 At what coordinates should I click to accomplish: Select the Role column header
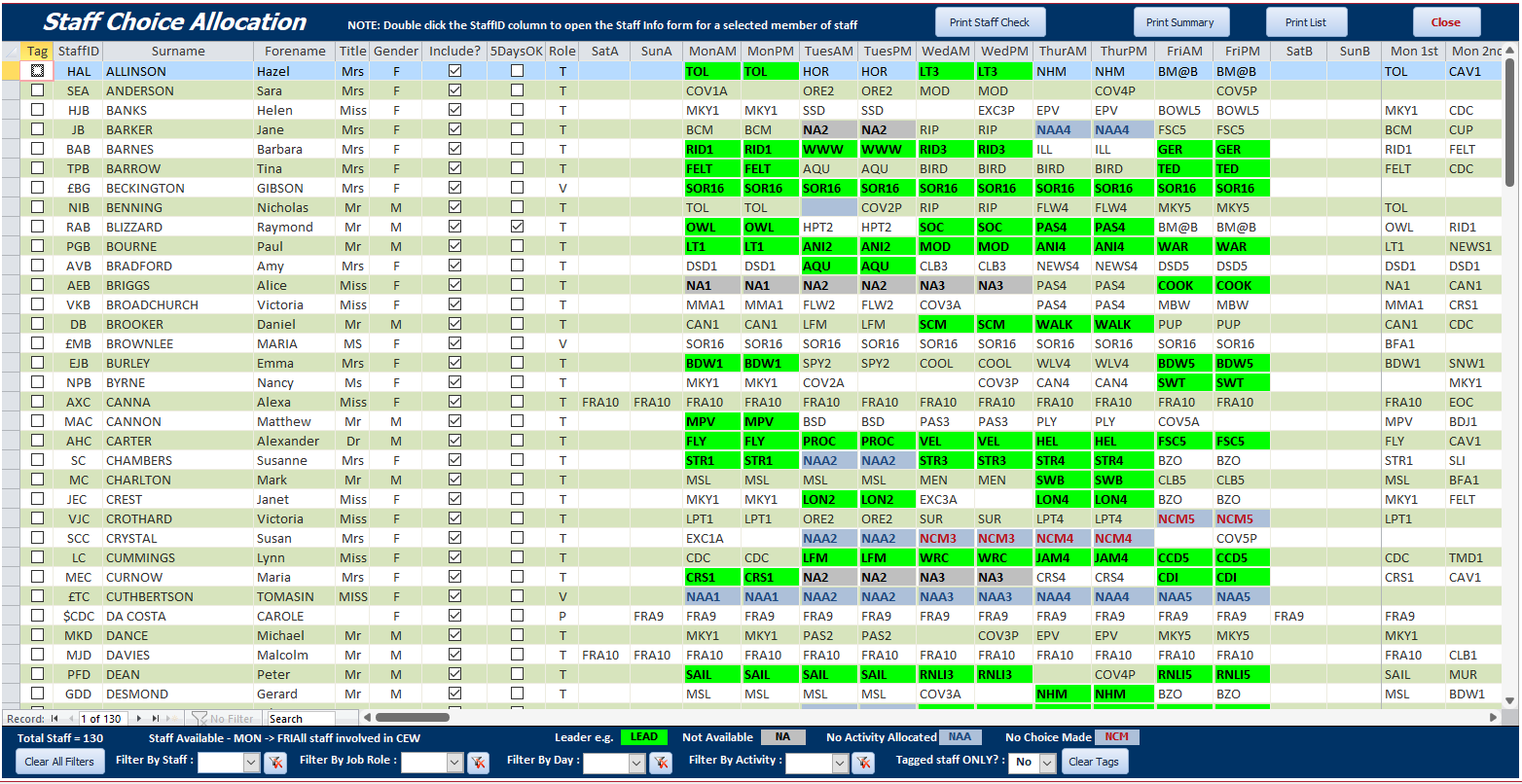562,51
